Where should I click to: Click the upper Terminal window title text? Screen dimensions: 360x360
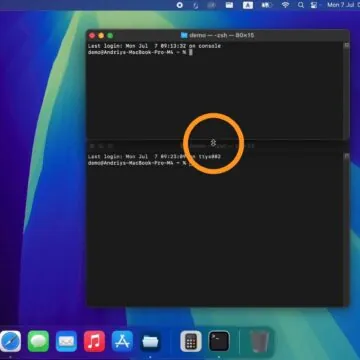tap(222, 35)
